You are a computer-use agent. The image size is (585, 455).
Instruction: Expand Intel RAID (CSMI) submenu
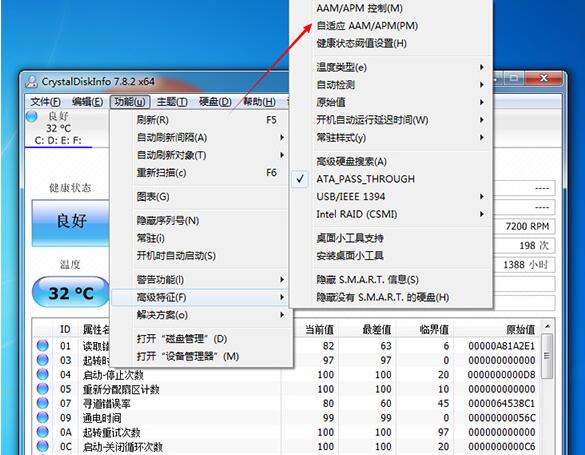tap(391, 214)
